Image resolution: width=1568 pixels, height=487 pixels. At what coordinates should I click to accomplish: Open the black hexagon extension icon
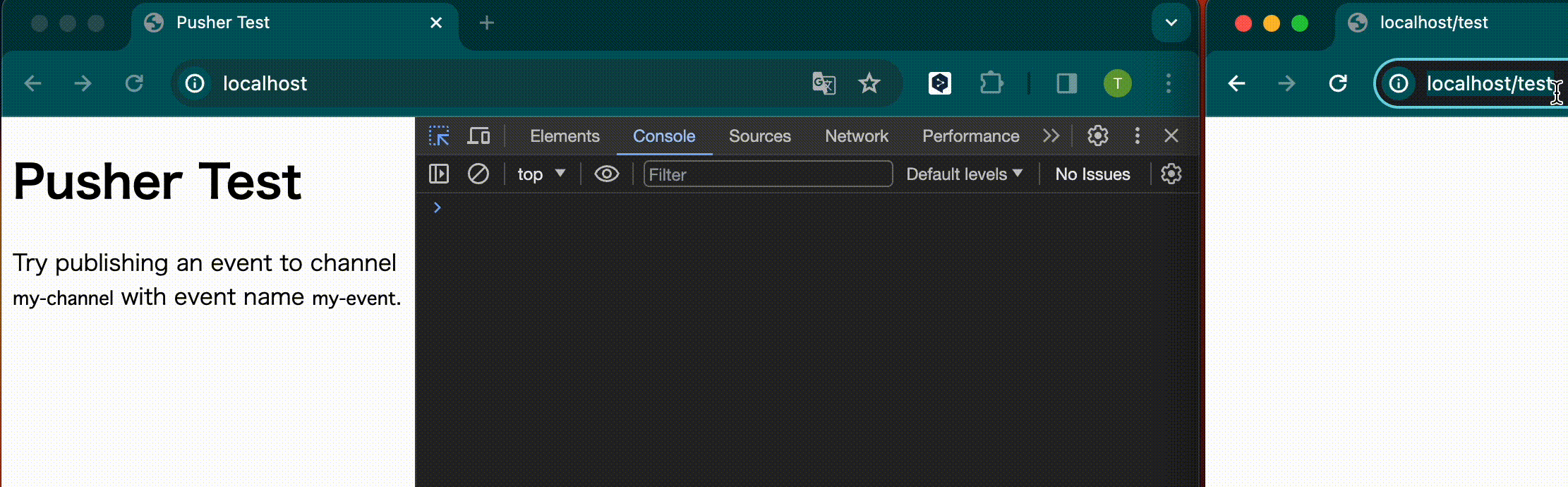coord(939,83)
